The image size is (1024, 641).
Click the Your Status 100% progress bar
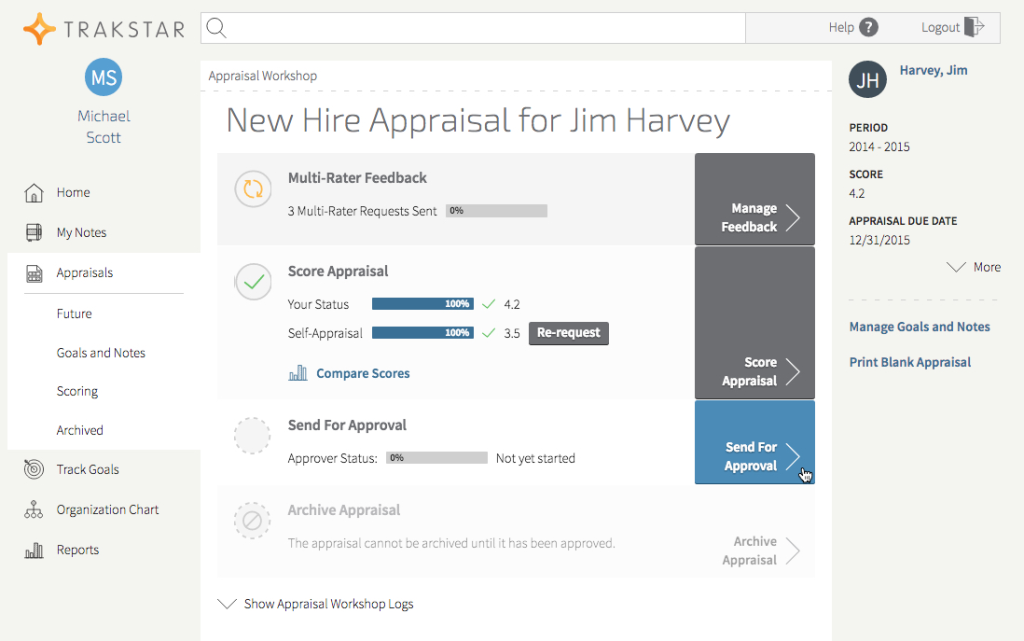(x=422, y=304)
